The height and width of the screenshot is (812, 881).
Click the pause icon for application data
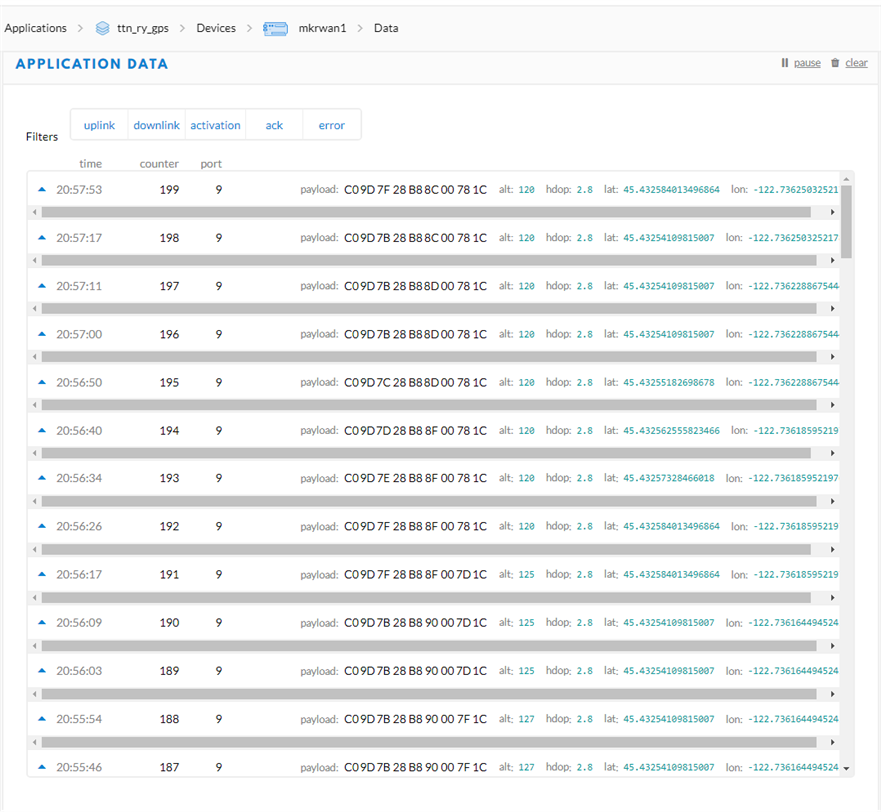click(x=785, y=63)
